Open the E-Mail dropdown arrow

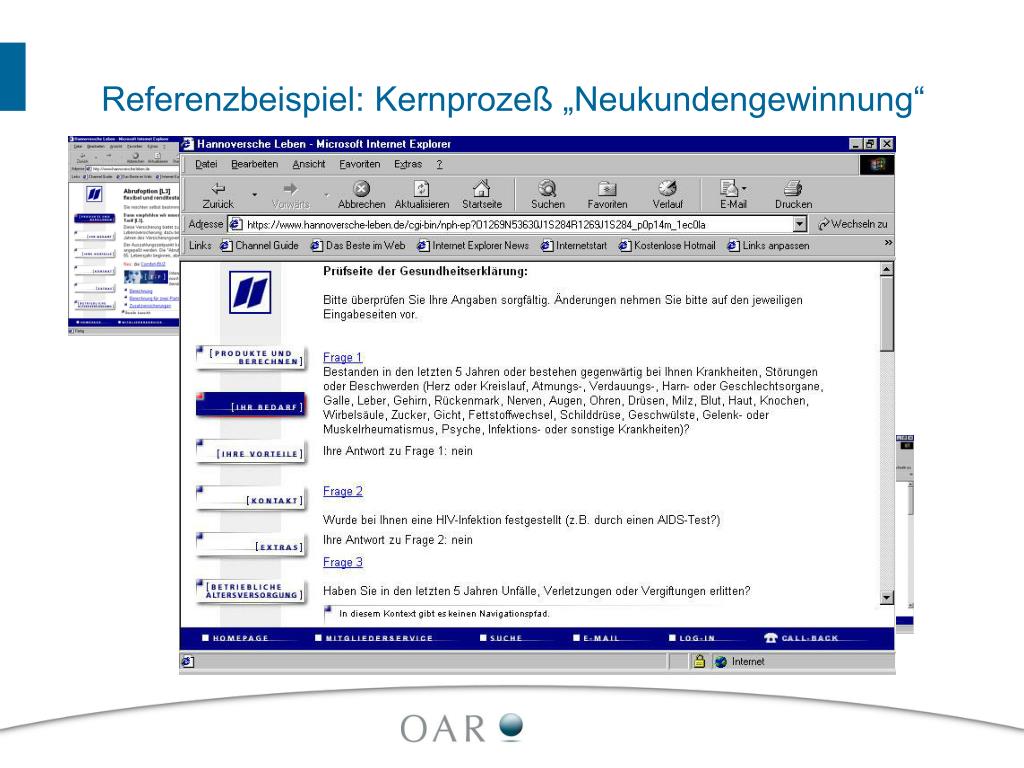tap(744, 189)
